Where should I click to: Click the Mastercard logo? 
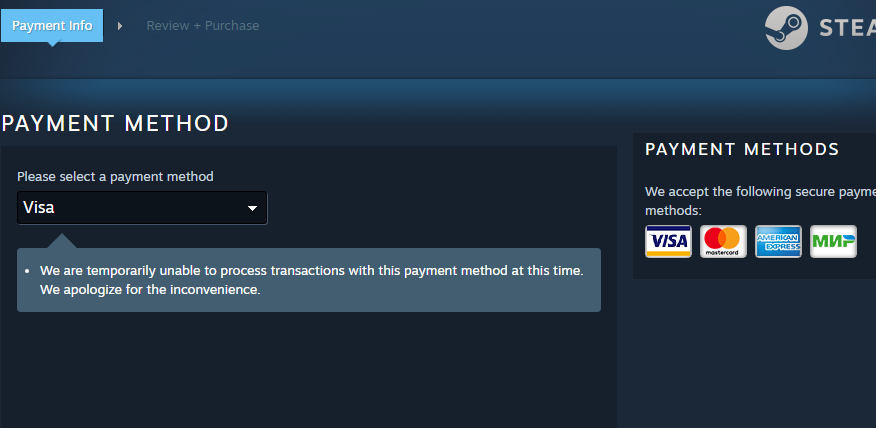pyautogui.click(x=723, y=241)
